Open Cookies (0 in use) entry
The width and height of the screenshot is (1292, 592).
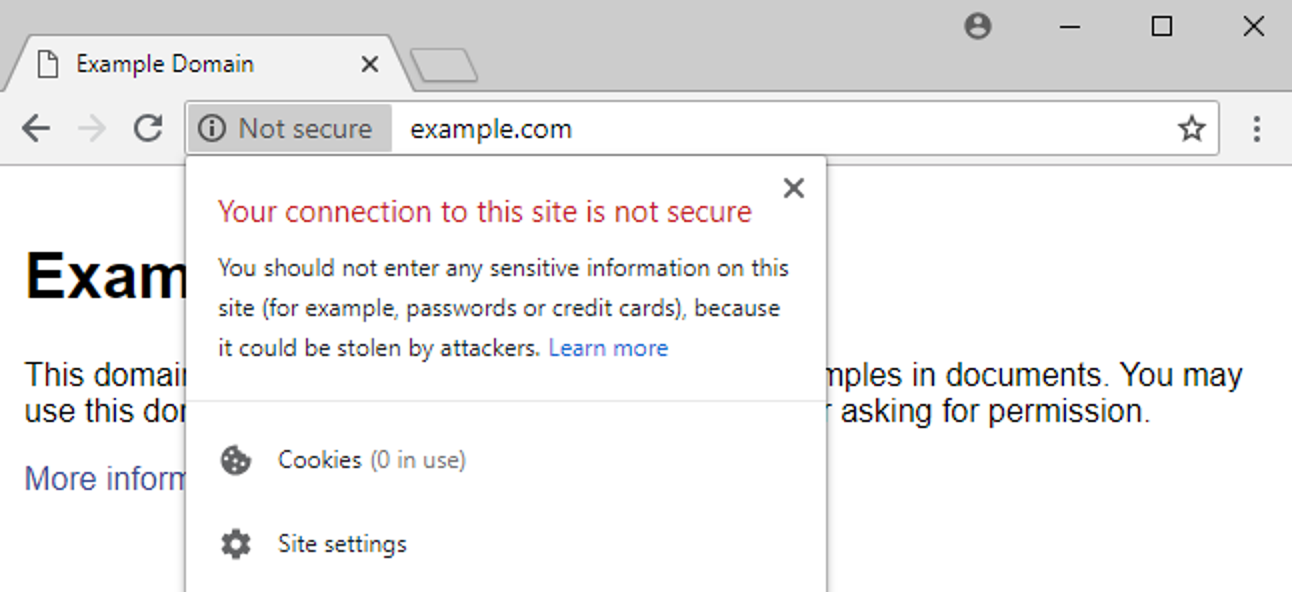click(x=371, y=460)
